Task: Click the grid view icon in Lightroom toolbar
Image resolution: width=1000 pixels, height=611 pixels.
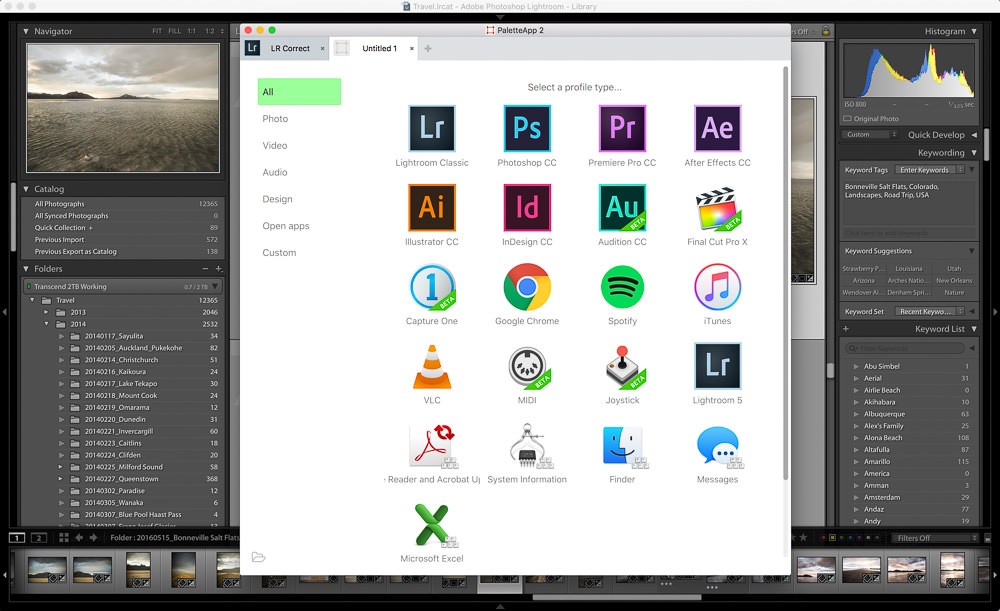Action: [x=64, y=538]
